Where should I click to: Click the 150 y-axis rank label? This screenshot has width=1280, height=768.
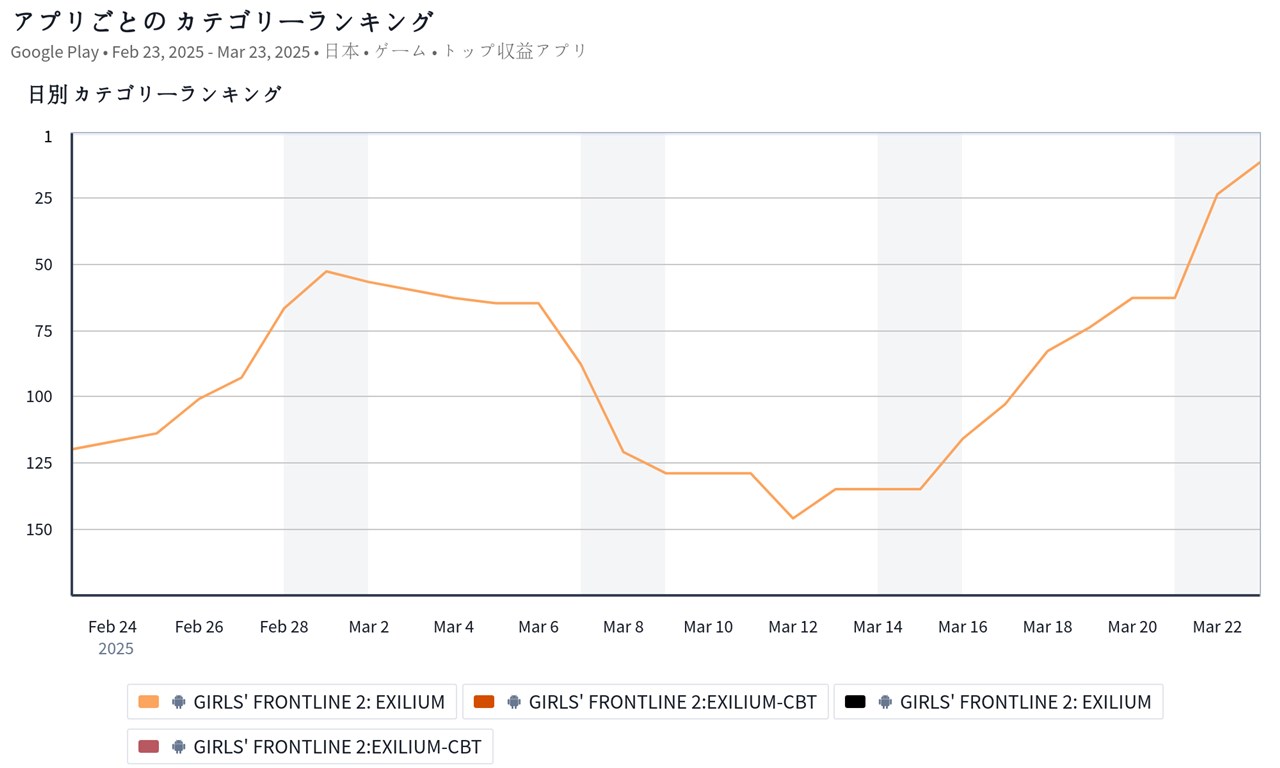(x=40, y=529)
